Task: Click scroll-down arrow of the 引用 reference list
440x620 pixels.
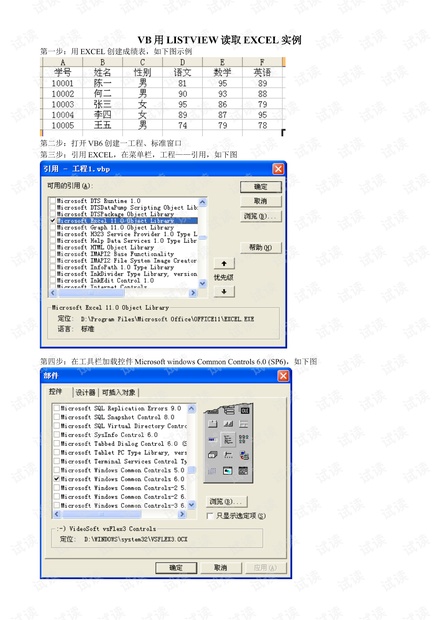Action: pos(202,284)
